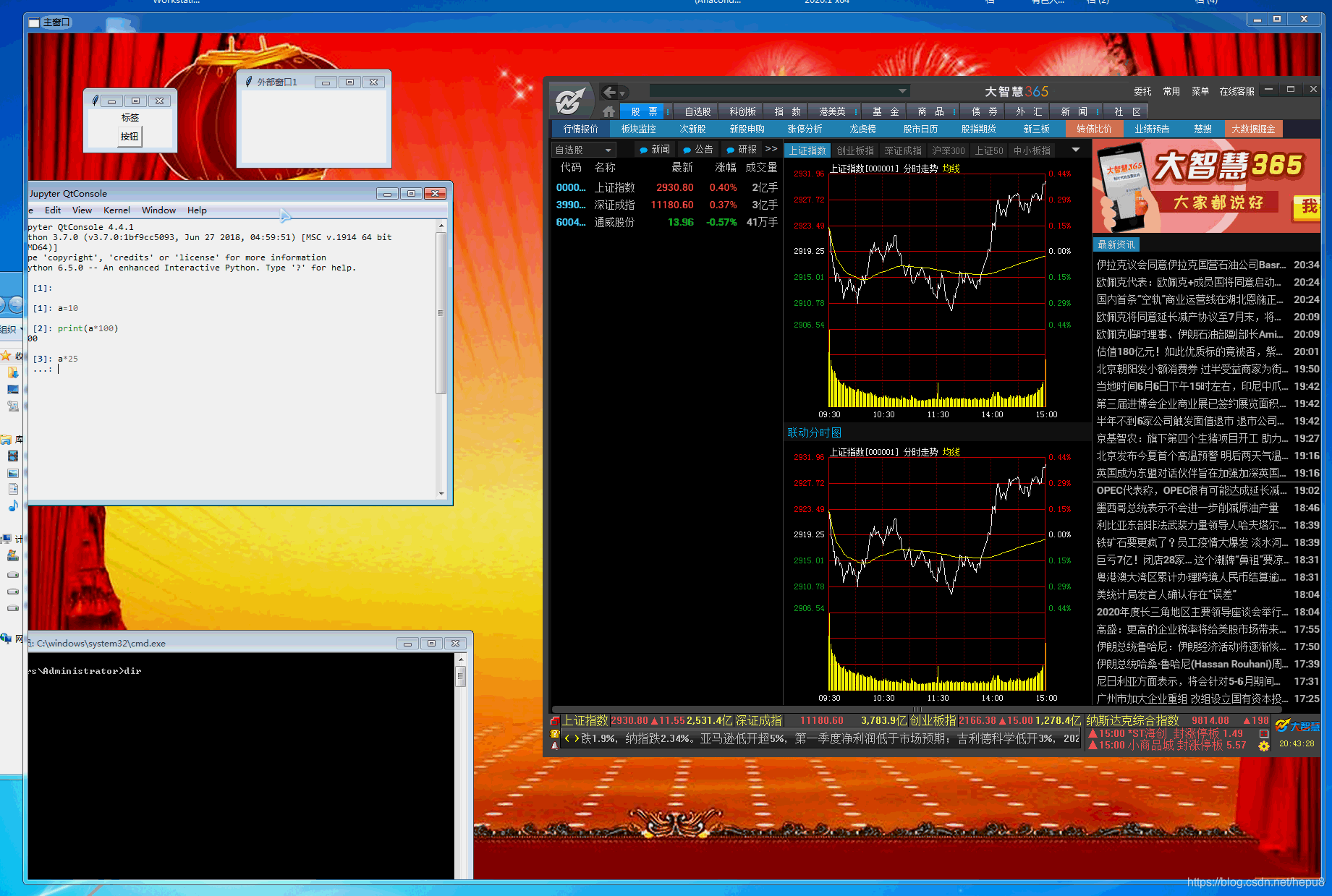Click the 研报 chat bubble button

[x=742, y=149]
